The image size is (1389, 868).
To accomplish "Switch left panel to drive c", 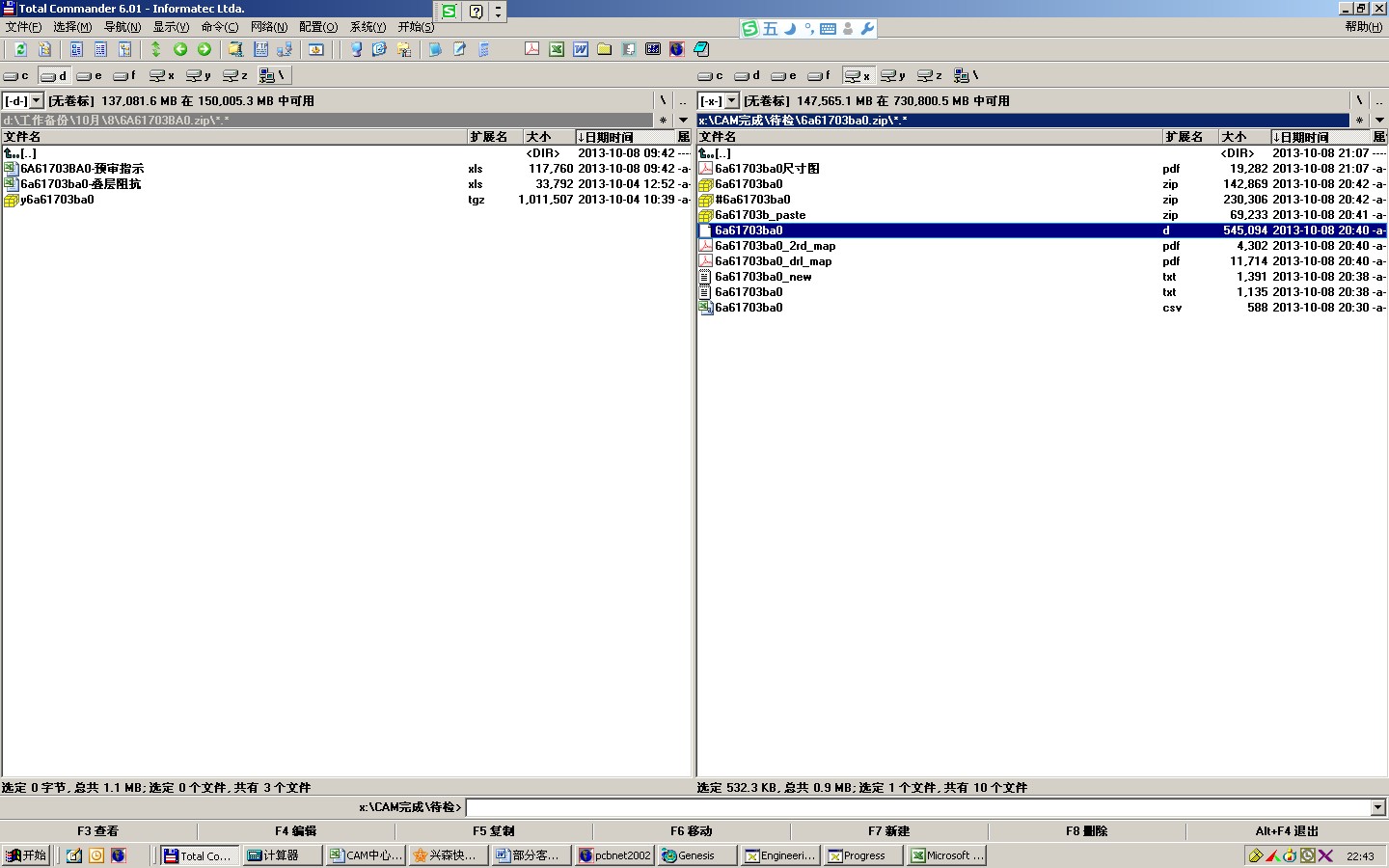I will point(17,75).
